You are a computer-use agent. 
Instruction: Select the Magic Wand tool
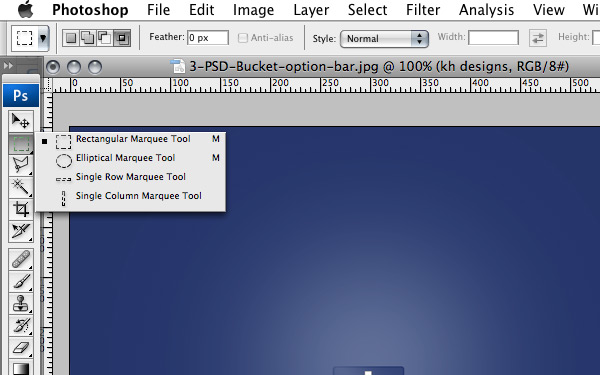point(21,187)
